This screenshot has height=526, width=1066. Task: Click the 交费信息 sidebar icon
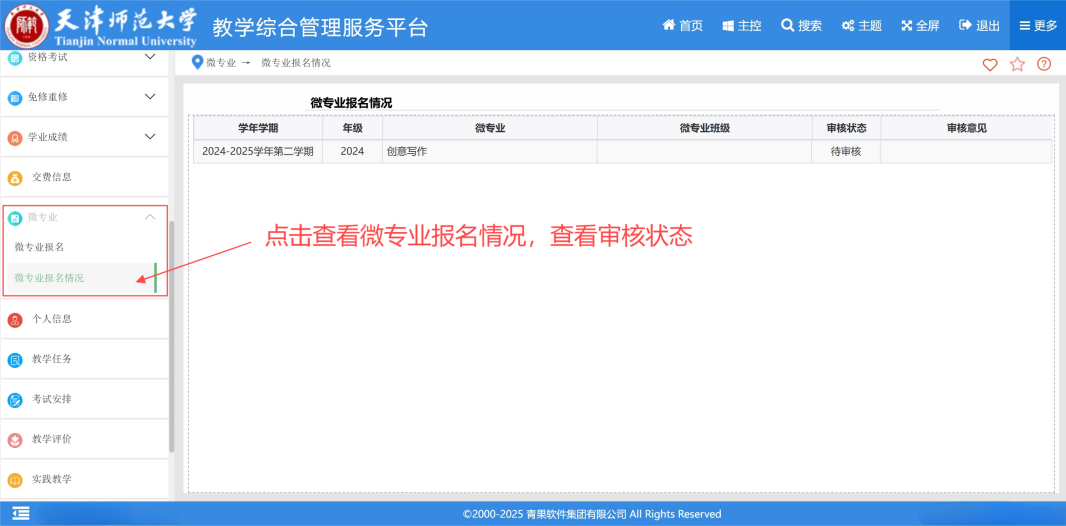coord(15,178)
